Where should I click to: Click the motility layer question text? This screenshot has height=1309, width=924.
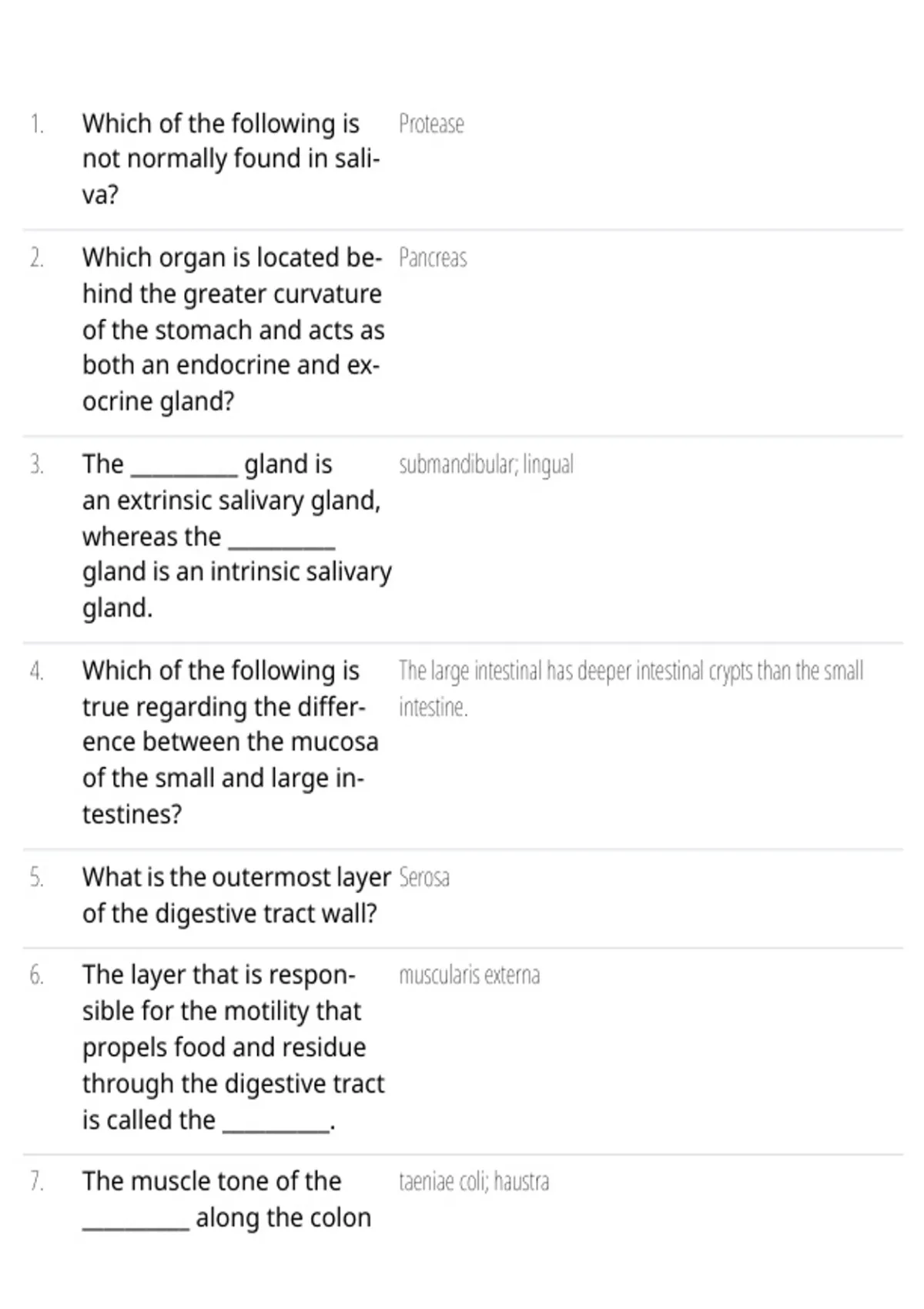click(x=233, y=1047)
